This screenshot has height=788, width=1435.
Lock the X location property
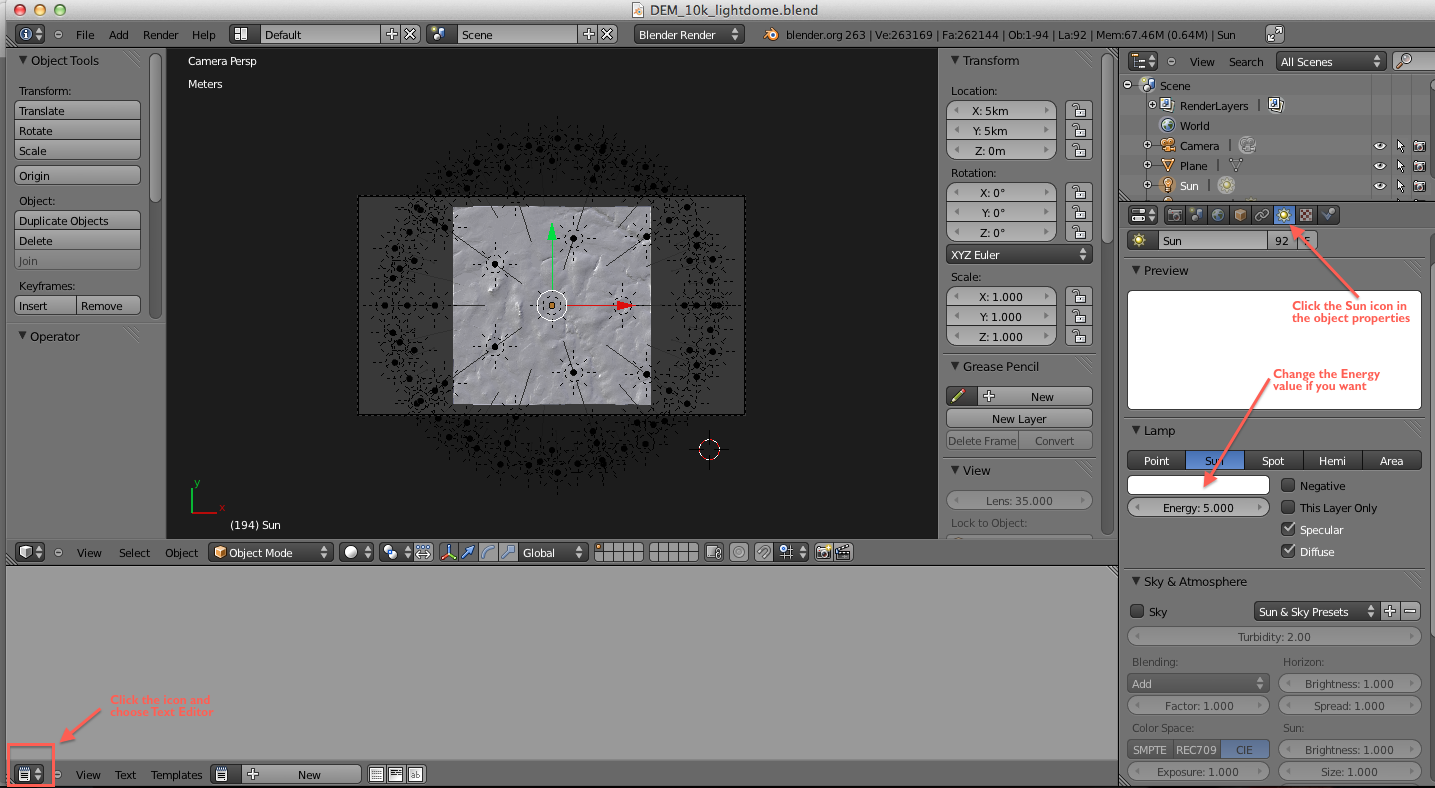1077,110
